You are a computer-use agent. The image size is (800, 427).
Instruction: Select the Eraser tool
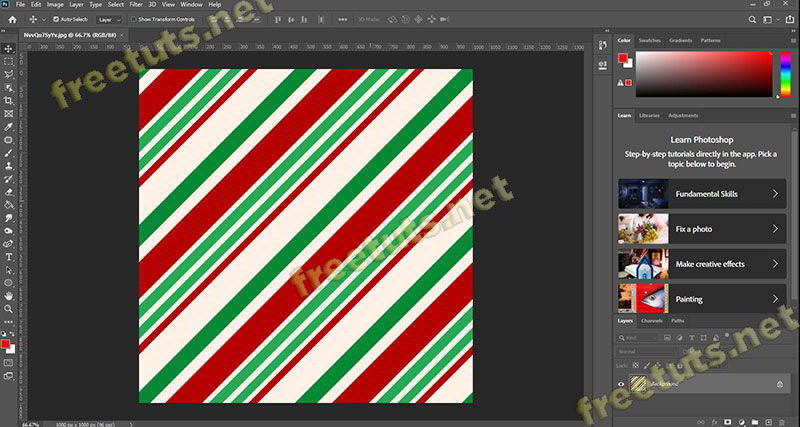click(9, 192)
